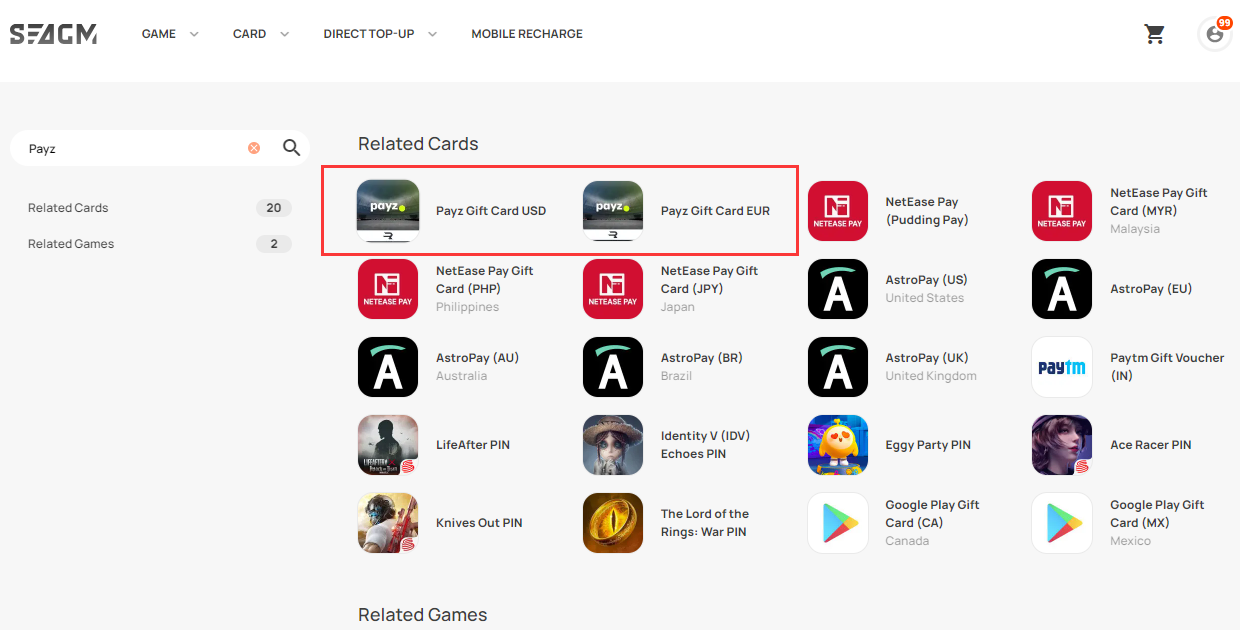Open the shopping cart icon
Image resolution: width=1240 pixels, height=630 pixels.
(1155, 34)
